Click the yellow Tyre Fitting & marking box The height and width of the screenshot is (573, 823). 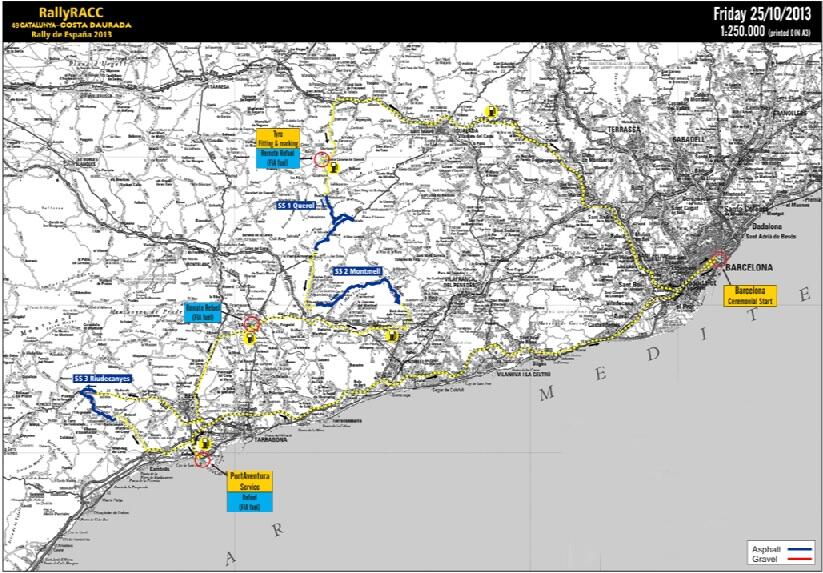(x=278, y=138)
